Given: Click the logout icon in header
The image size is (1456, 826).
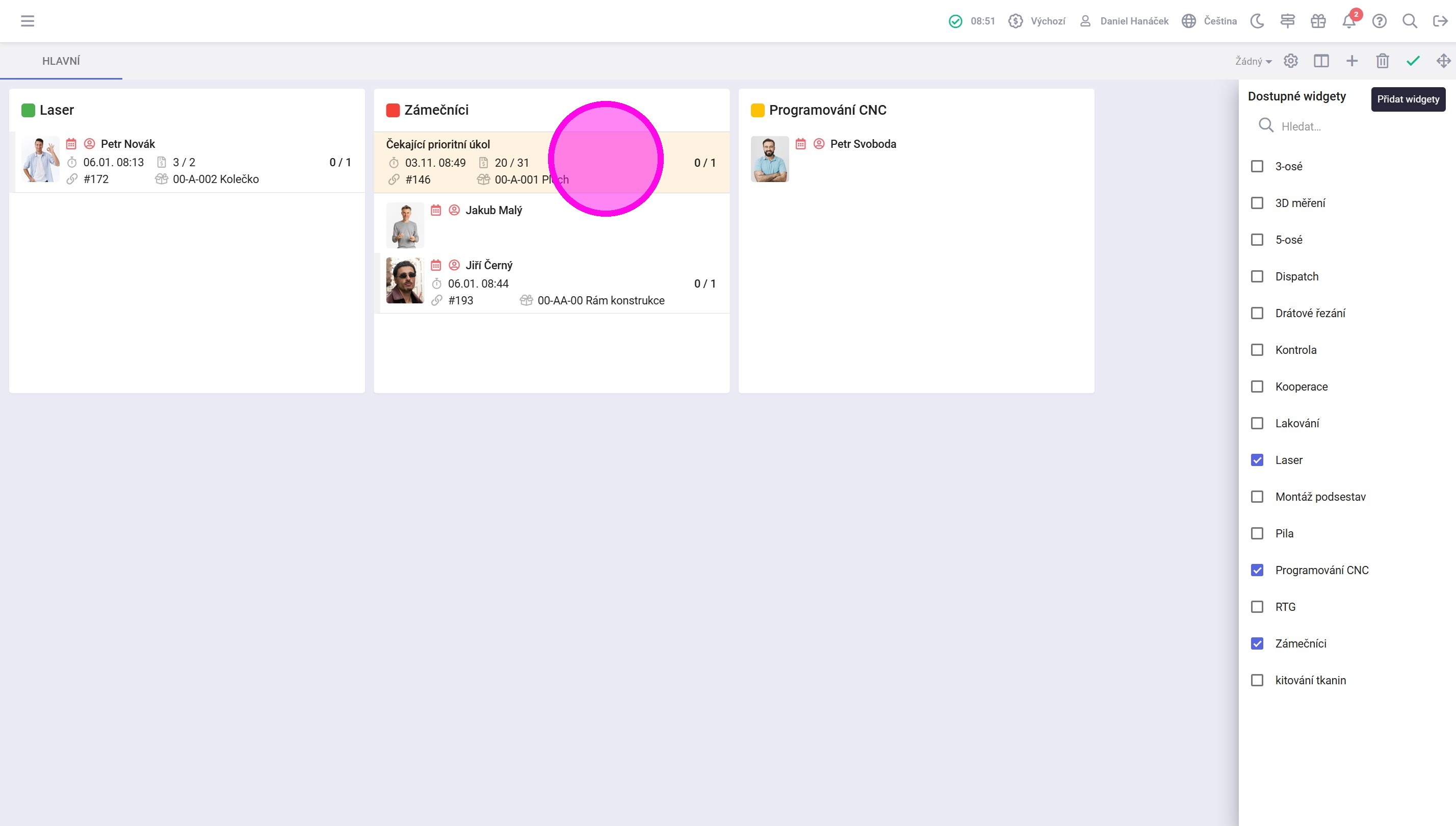Looking at the screenshot, I should 1440,21.
